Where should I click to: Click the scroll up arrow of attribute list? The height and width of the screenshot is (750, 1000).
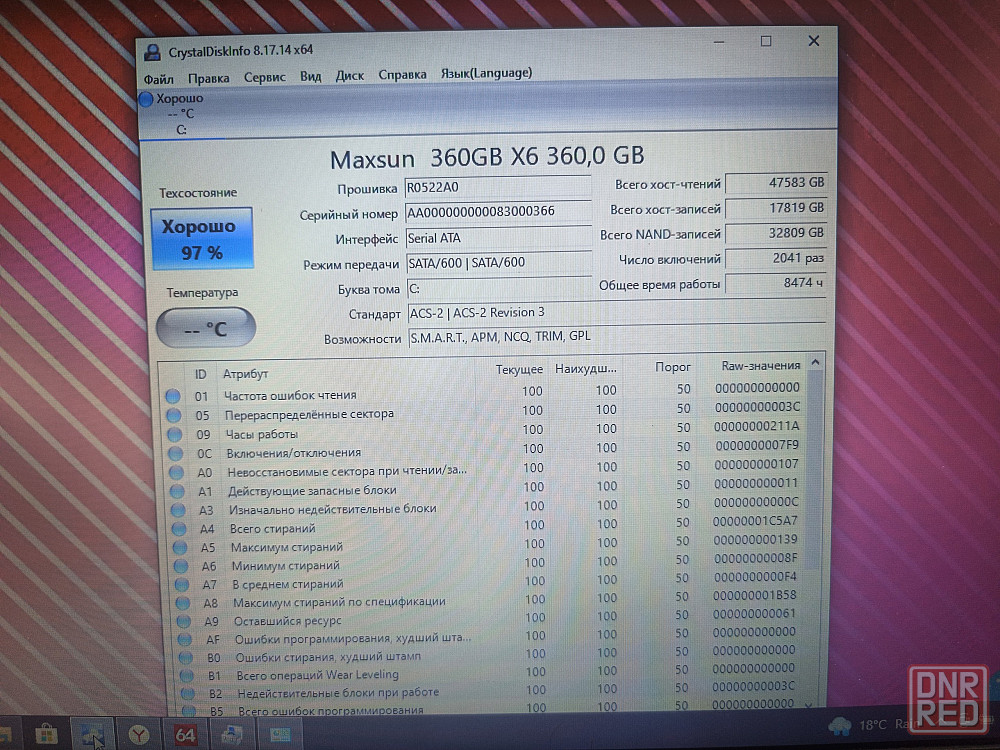(815, 363)
